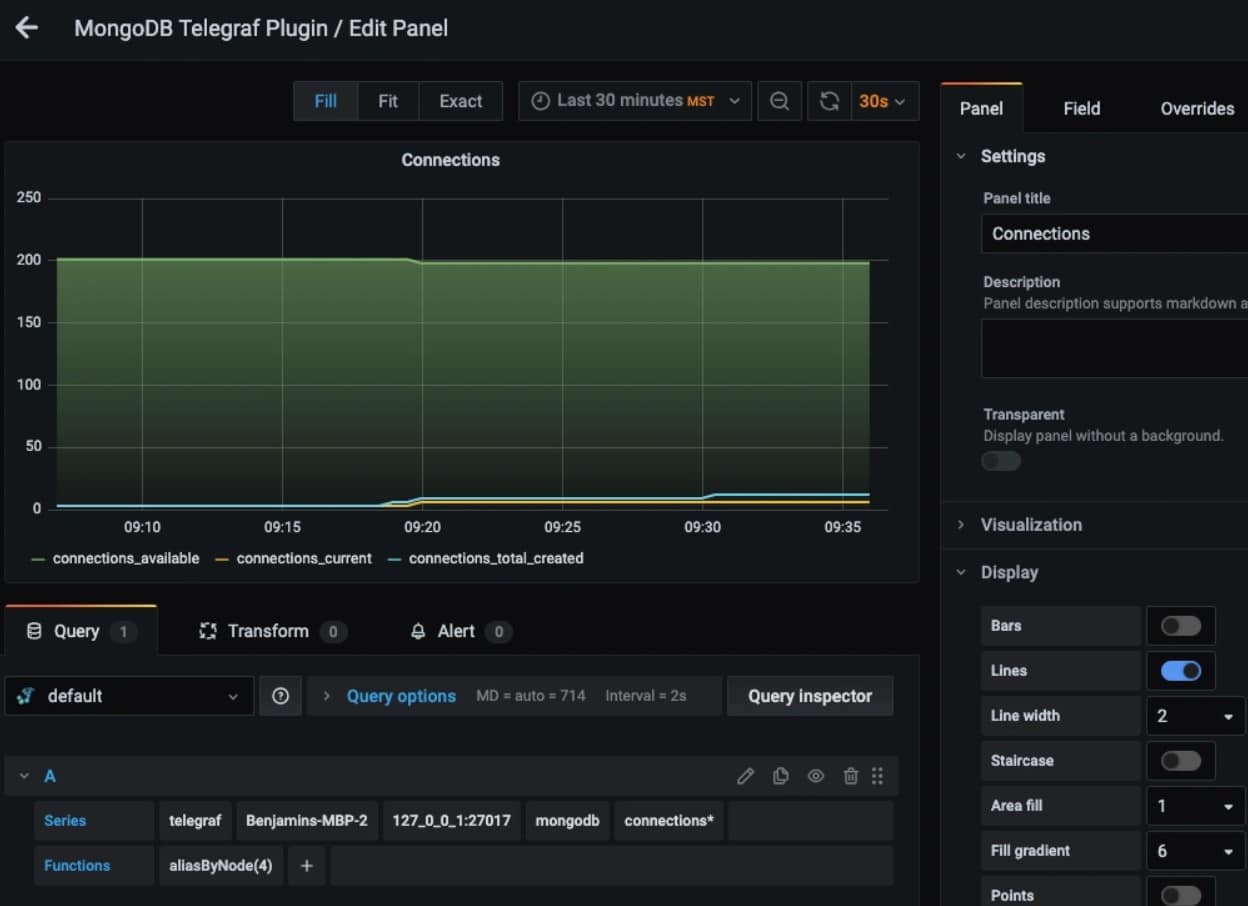Click the 127_0_0_1:27017 segment
1248x906 pixels.
pyautogui.click(x=451, y=821)
